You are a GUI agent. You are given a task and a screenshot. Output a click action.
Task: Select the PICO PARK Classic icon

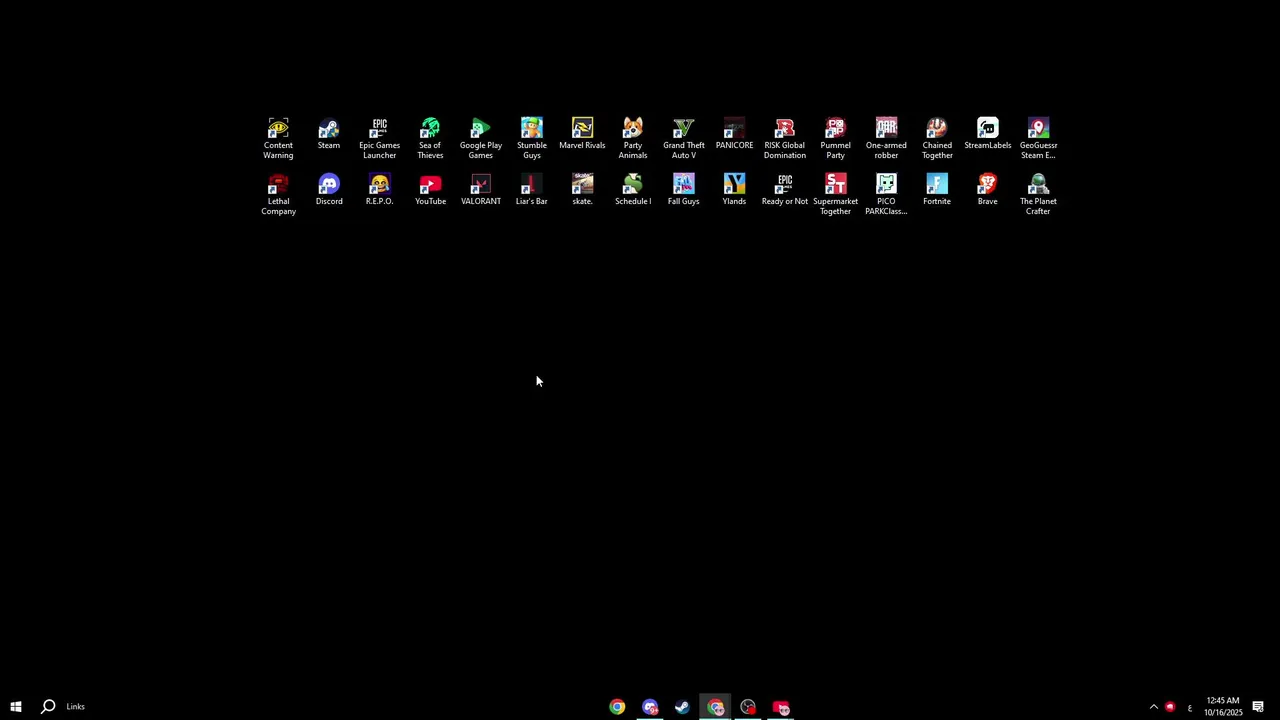click(886, 194)
